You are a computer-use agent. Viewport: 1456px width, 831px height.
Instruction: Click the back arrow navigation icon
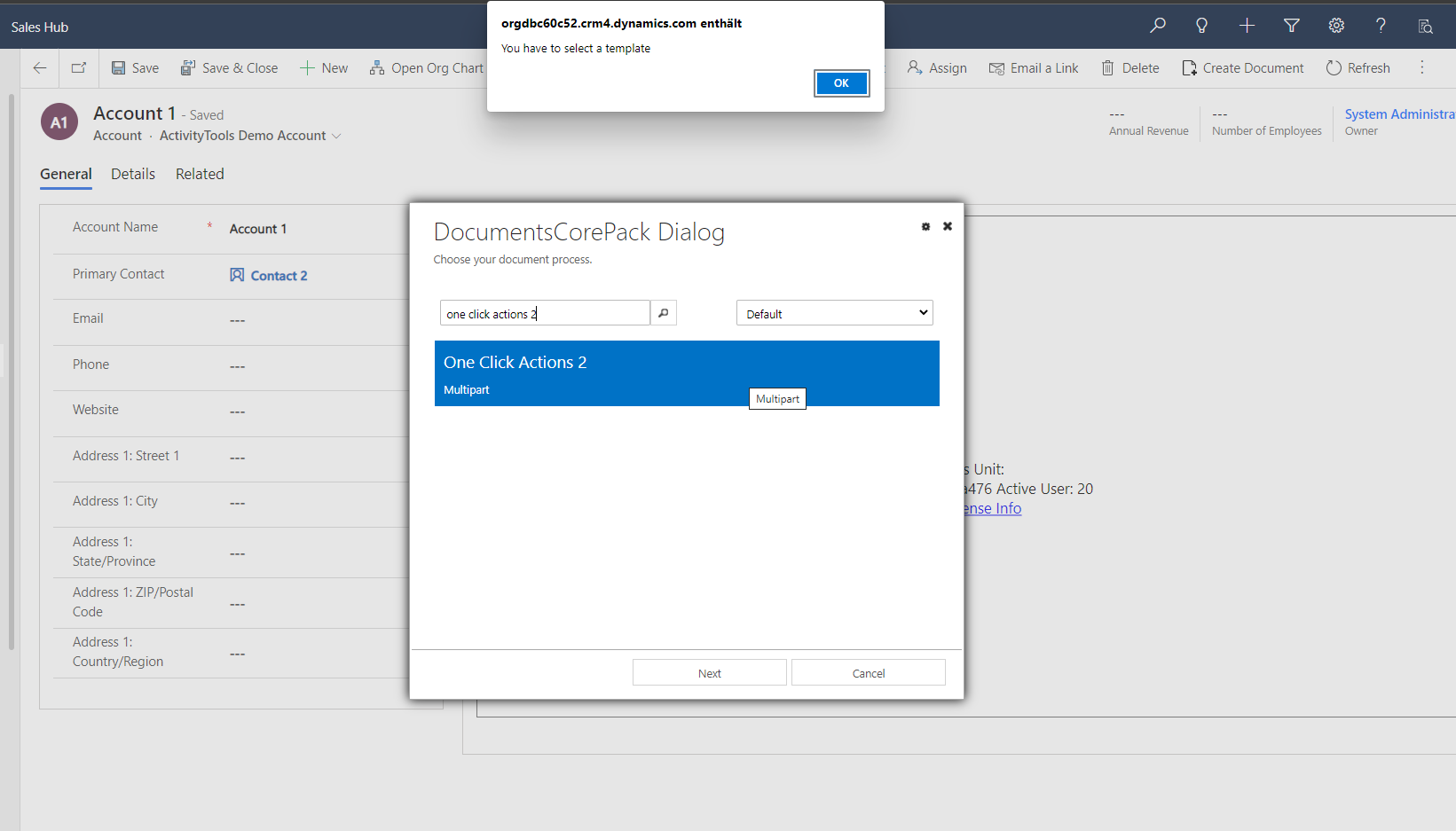point(40,68)
